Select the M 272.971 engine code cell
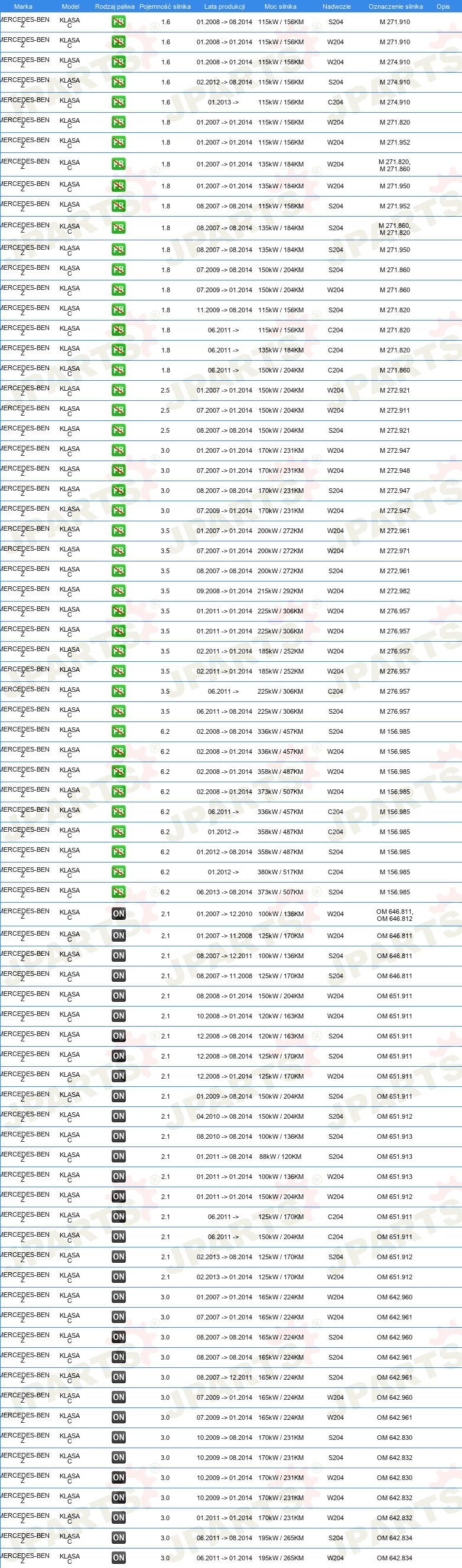Image resolution: width=462 pixels, height=1568 pixels. coord(395,551)
